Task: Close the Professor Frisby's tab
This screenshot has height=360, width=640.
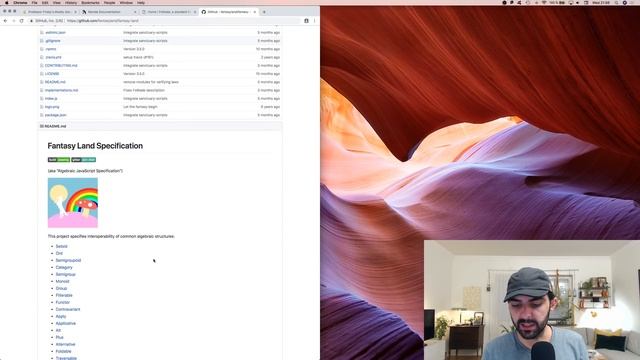Action: pyautogui.click(x=76, y=12)
